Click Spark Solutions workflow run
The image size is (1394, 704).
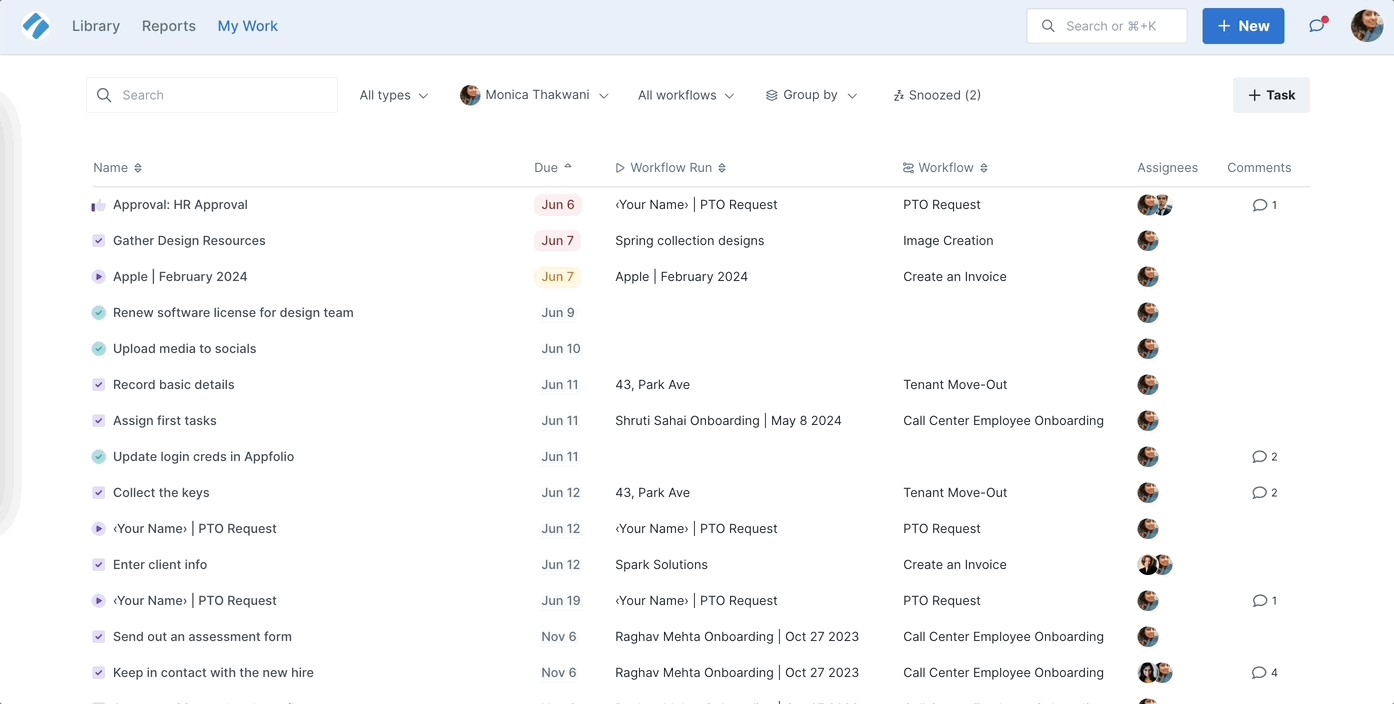[x=661, y=565]
